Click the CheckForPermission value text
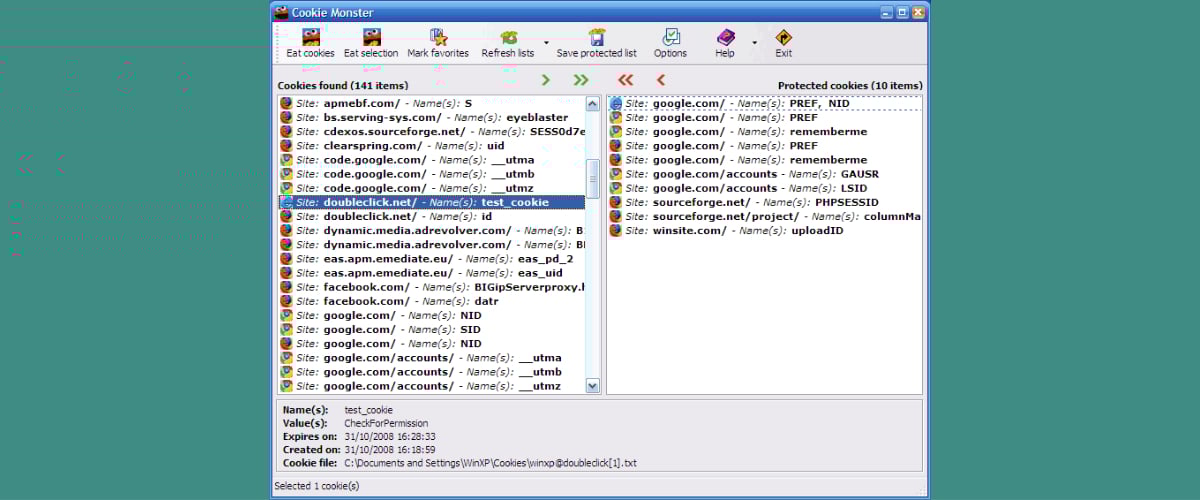 click(386, 423)
